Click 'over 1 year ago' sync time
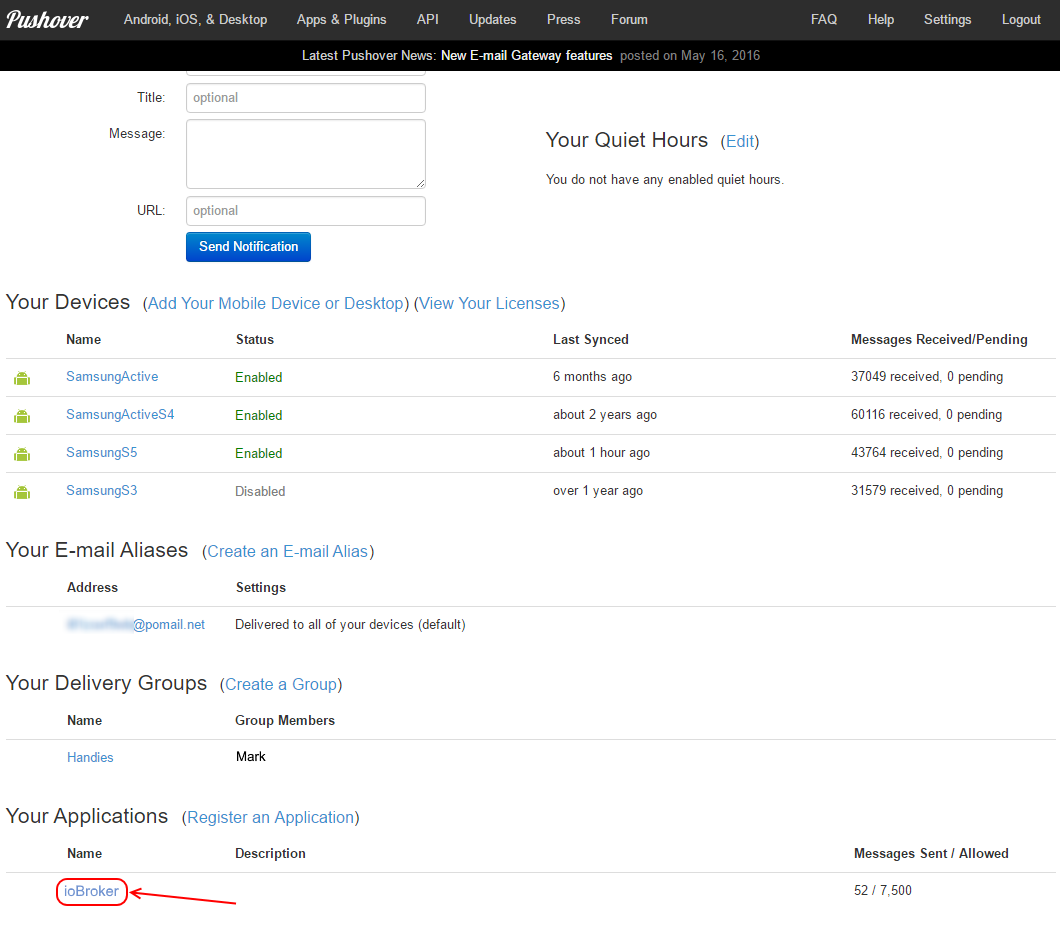 (x=598, y=491)
